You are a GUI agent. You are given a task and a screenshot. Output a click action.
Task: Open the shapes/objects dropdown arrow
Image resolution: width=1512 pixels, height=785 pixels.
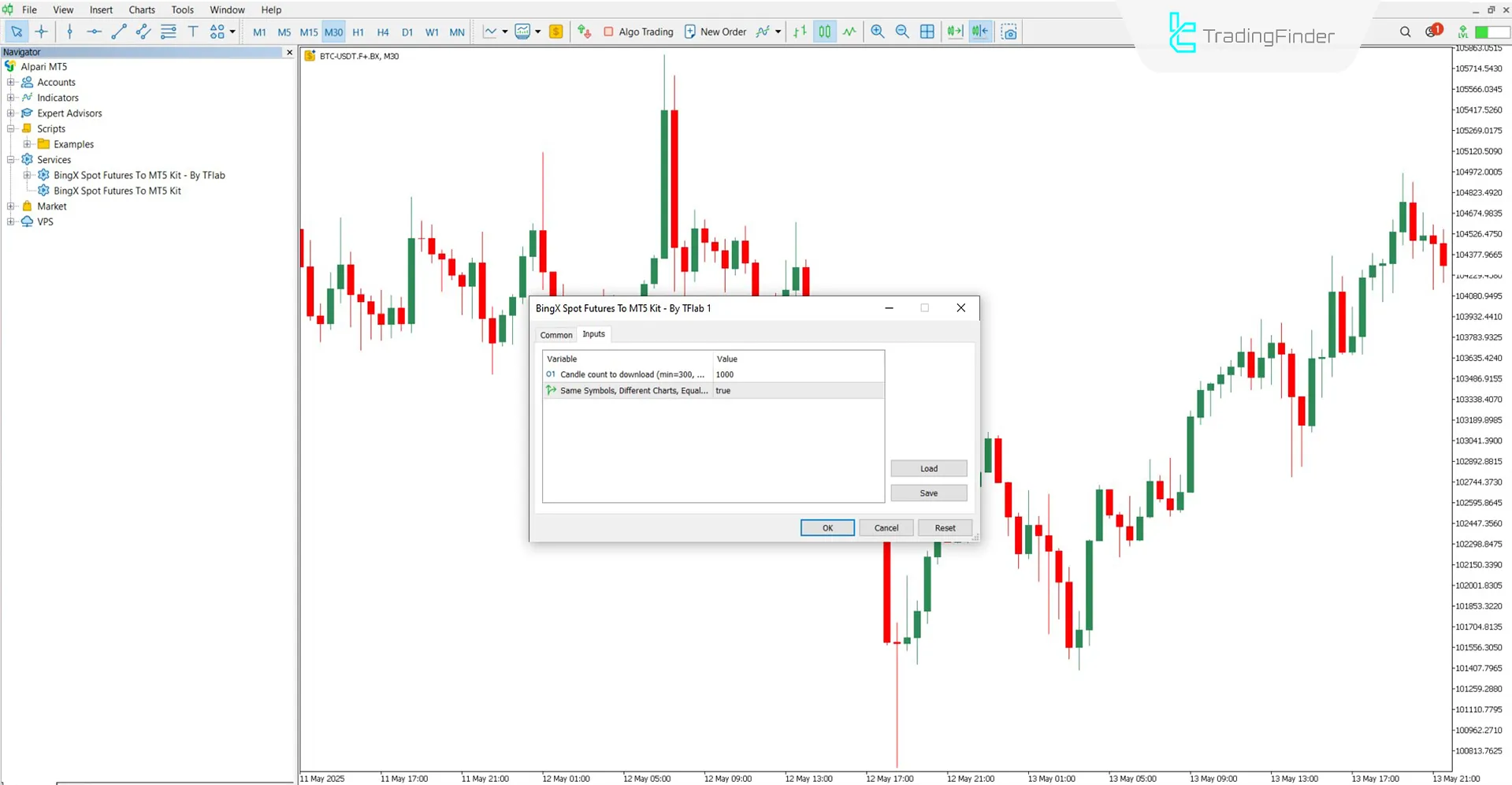pyautogui.click(x=233, y=32)
